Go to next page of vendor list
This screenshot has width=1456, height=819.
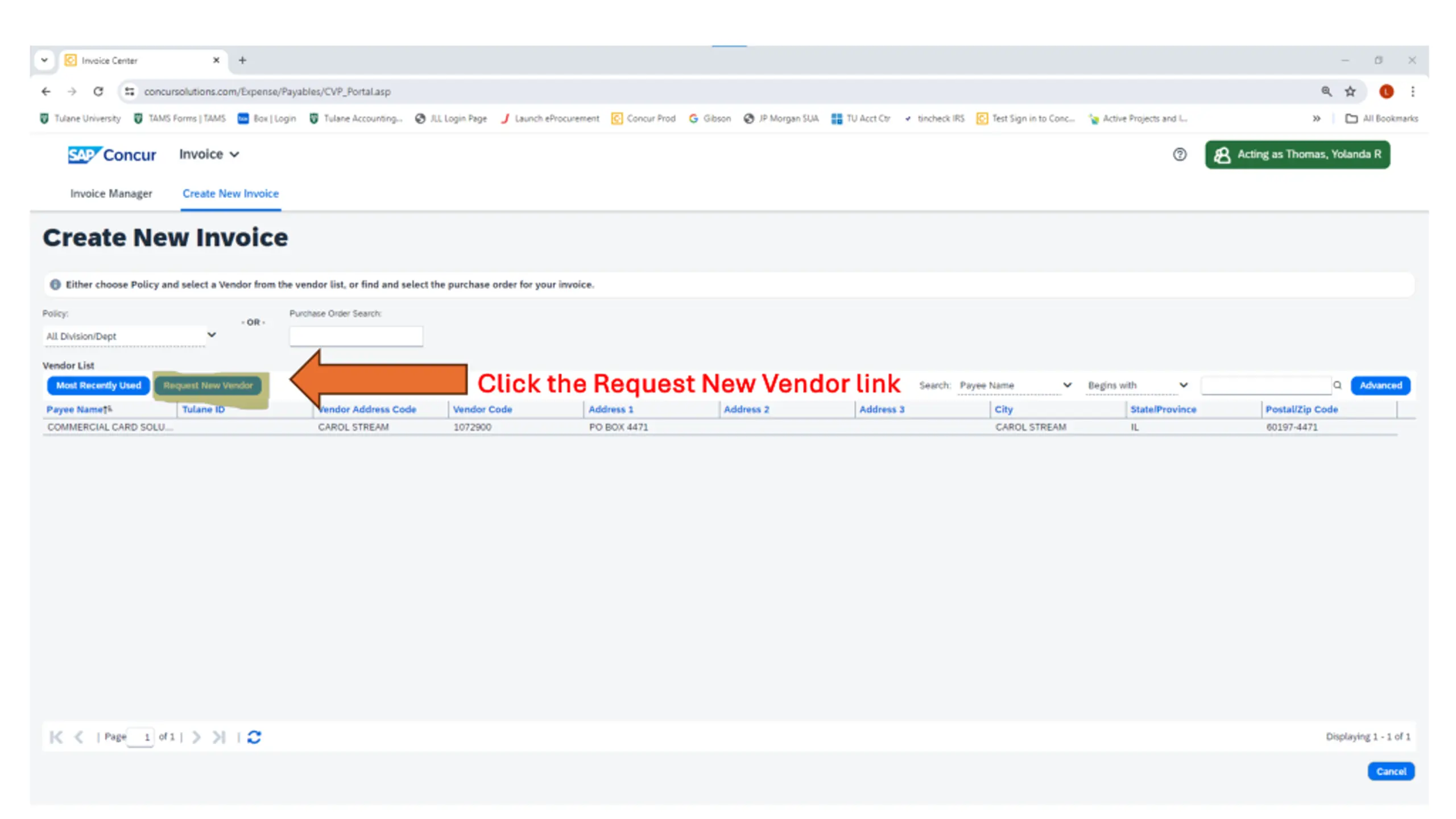pos(196,737)
